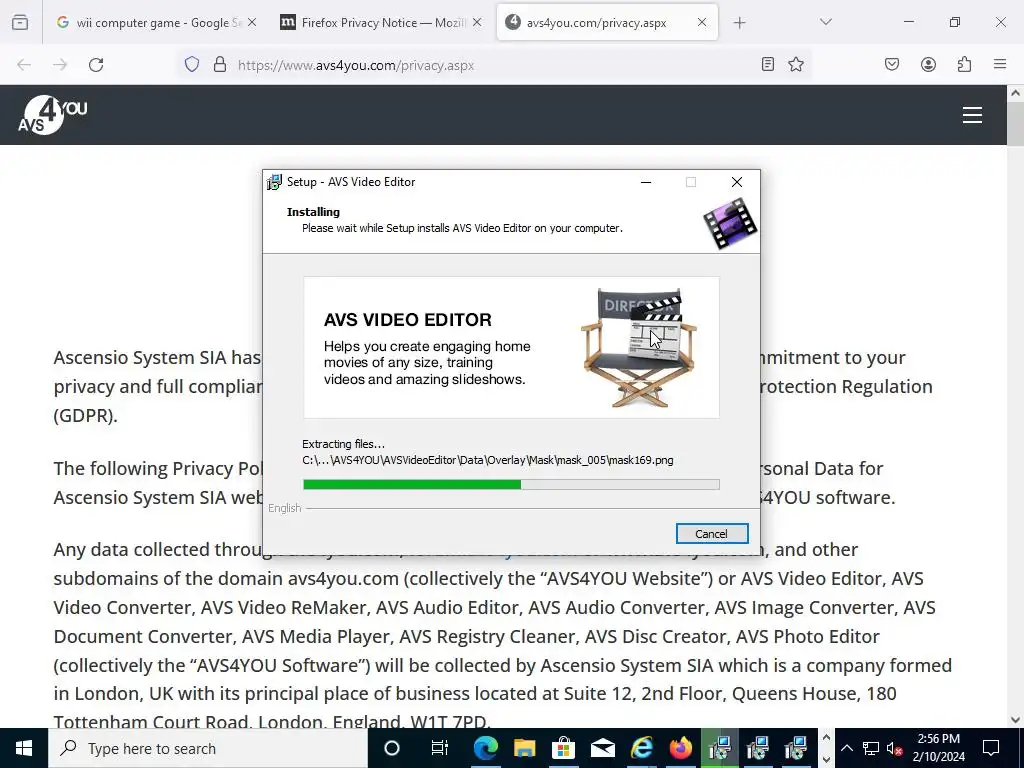Click the AVS Video Editor promotional banner image

511,347
